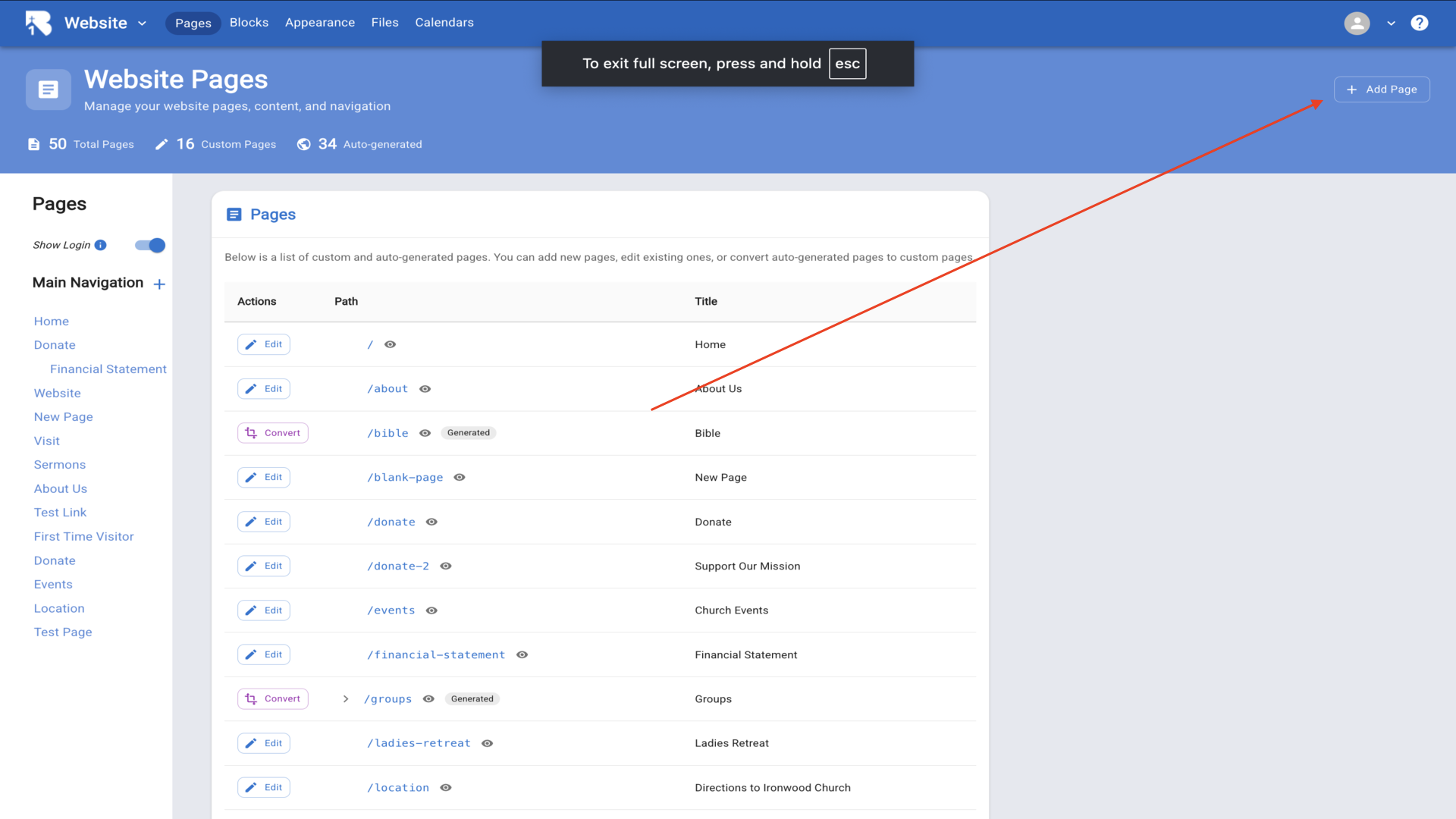Viewport: 1456px width, 819px height.
Task: Click the eye icon beside /financial-statement
Action: (522, 654)
